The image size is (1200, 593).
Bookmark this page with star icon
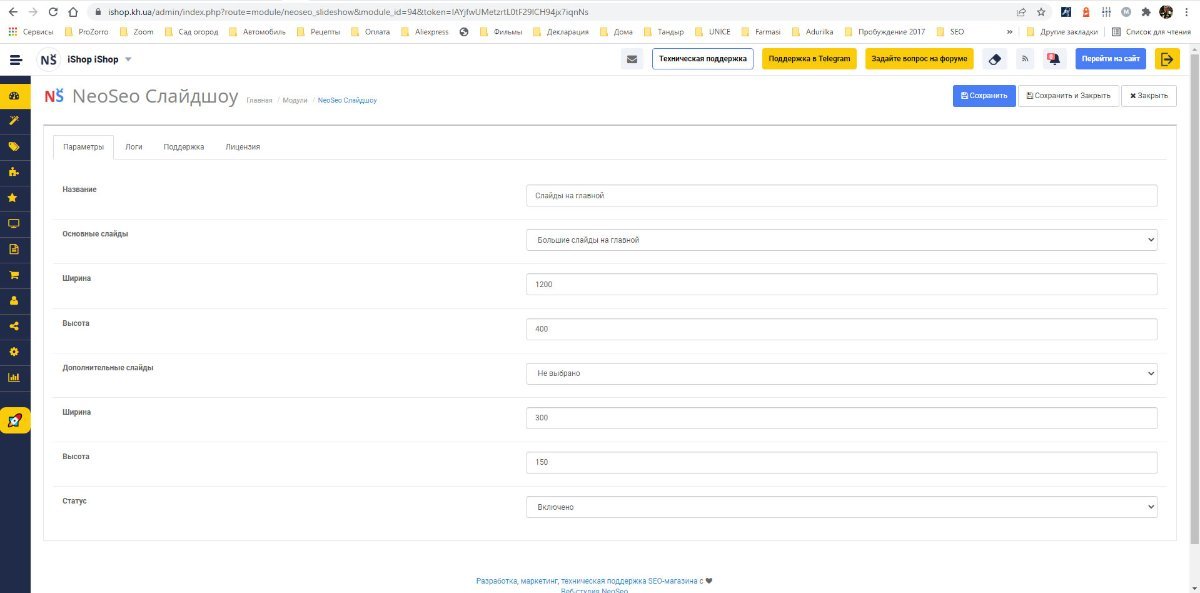click(1041, 12)
